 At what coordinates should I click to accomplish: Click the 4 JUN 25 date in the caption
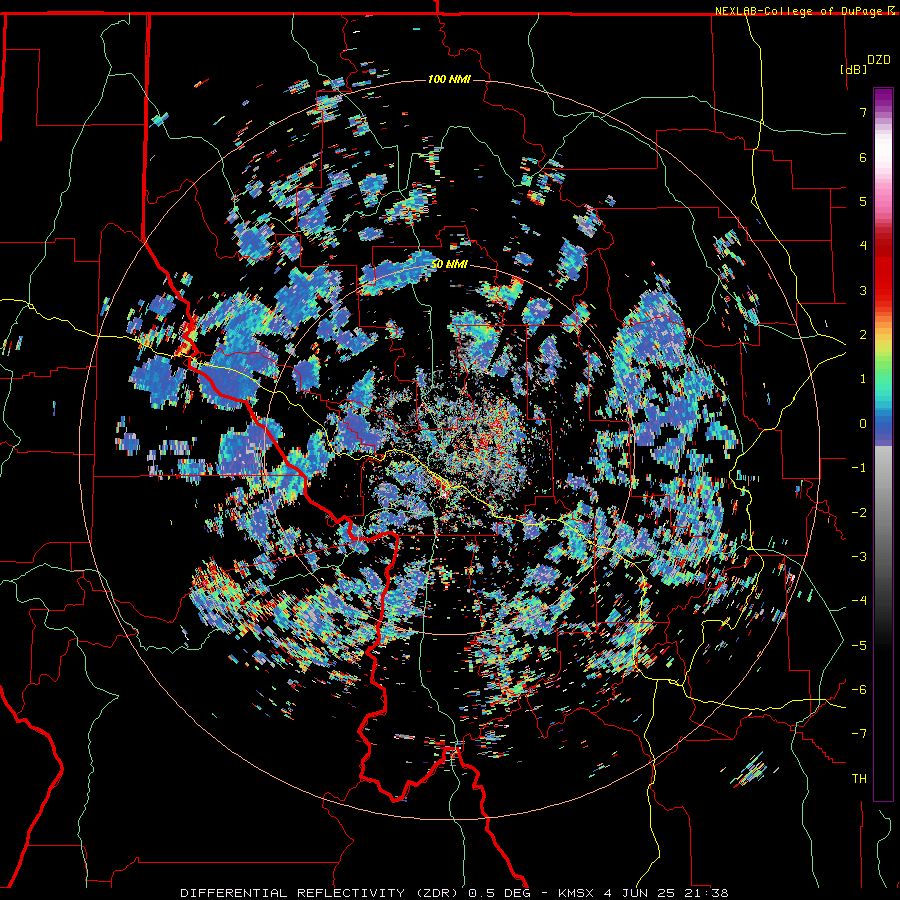click(x=638, y=893)
